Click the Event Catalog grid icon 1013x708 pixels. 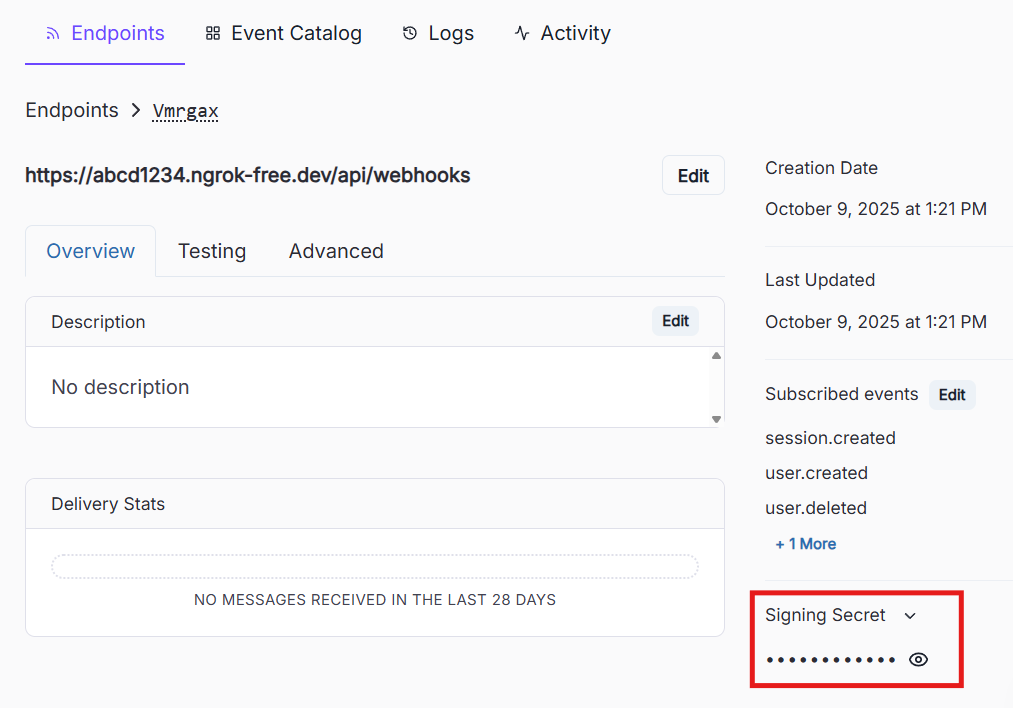(x=212, y=34)
